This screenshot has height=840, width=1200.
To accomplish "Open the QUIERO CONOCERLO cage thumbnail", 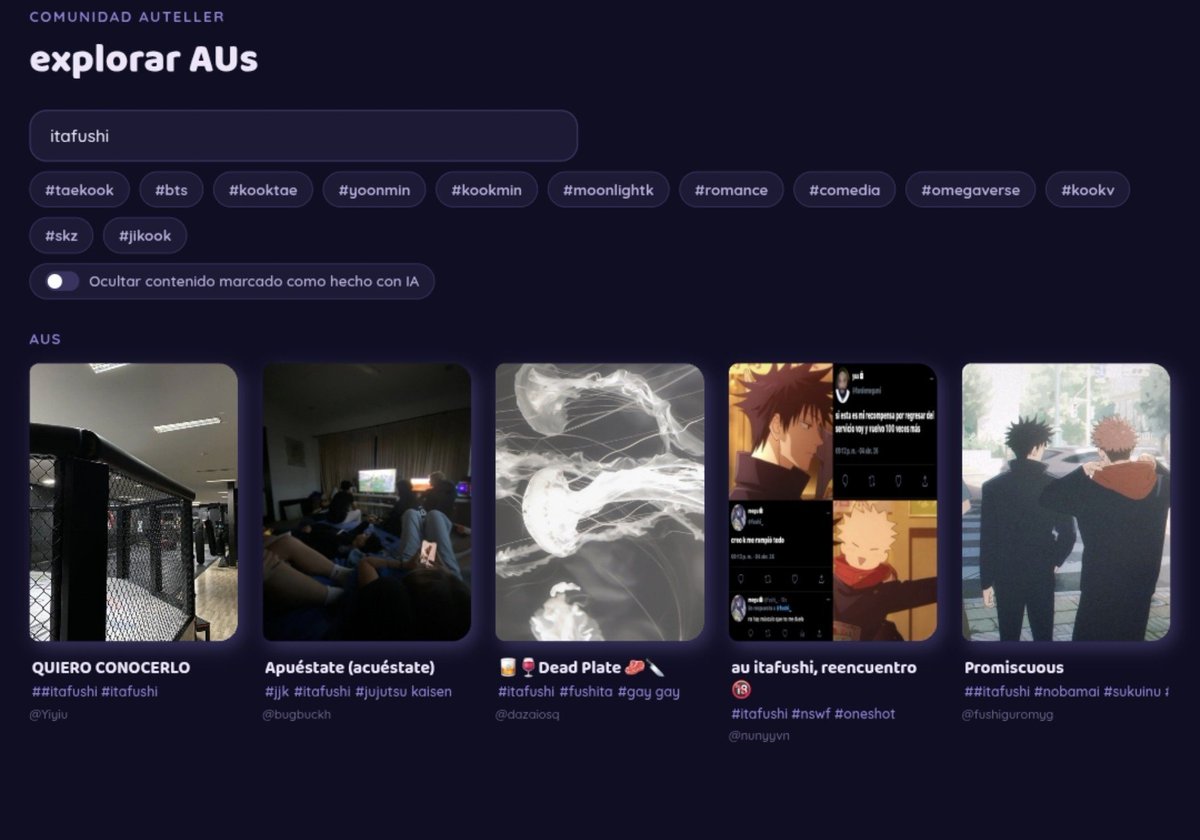I will [x=134, y=502].
